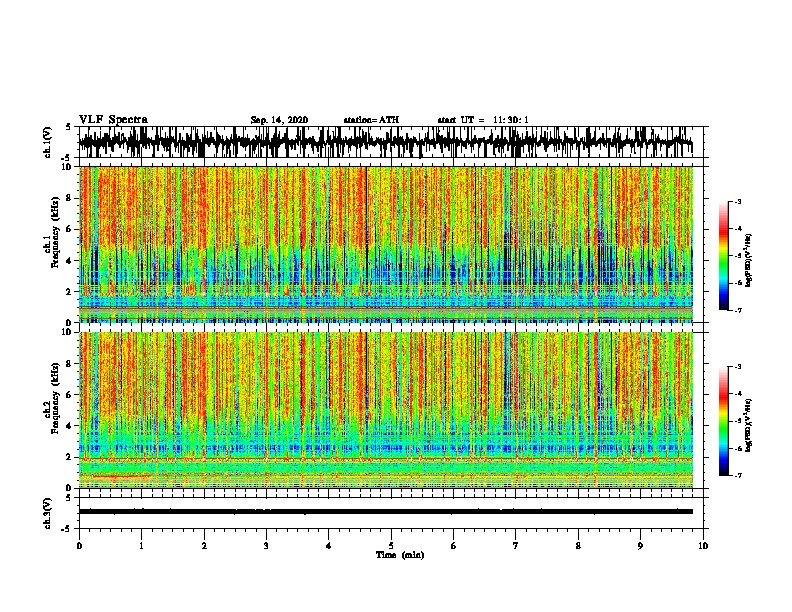
Task: Click the "5" tick on ch.1(V) waveform axis
Action: [x=68, y=127]
